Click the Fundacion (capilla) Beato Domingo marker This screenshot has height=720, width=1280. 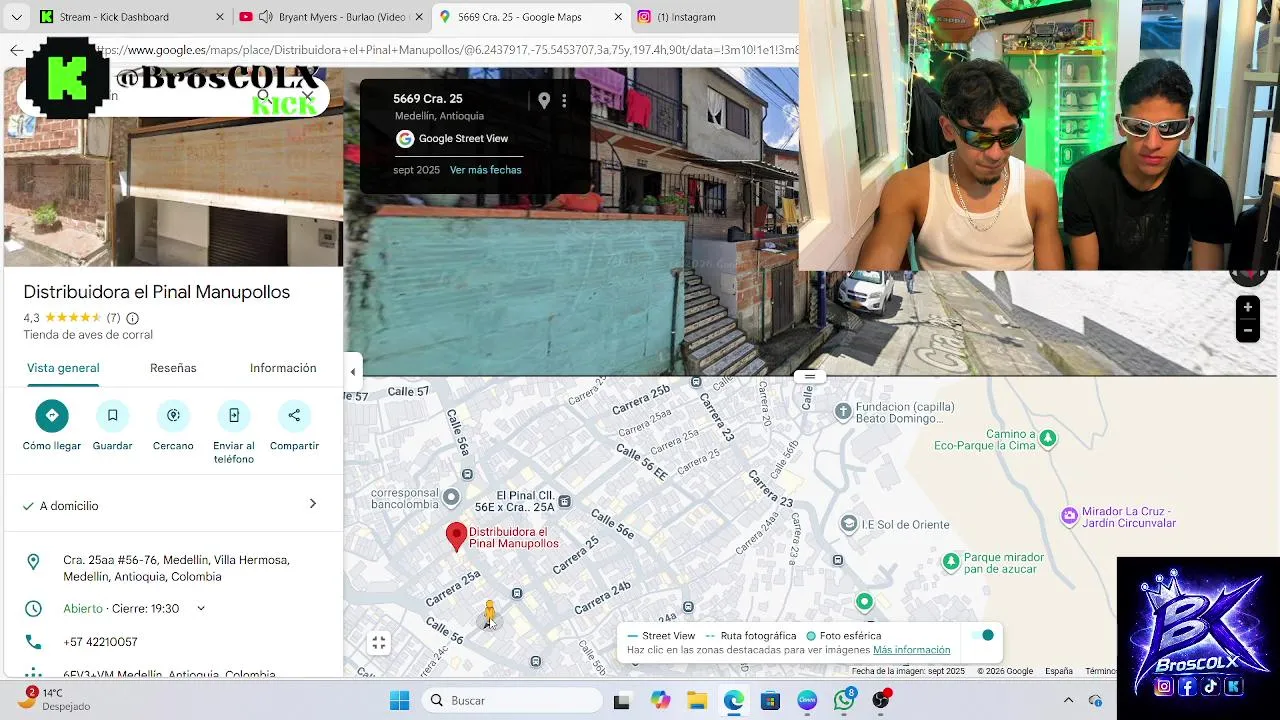coord(843,410)
